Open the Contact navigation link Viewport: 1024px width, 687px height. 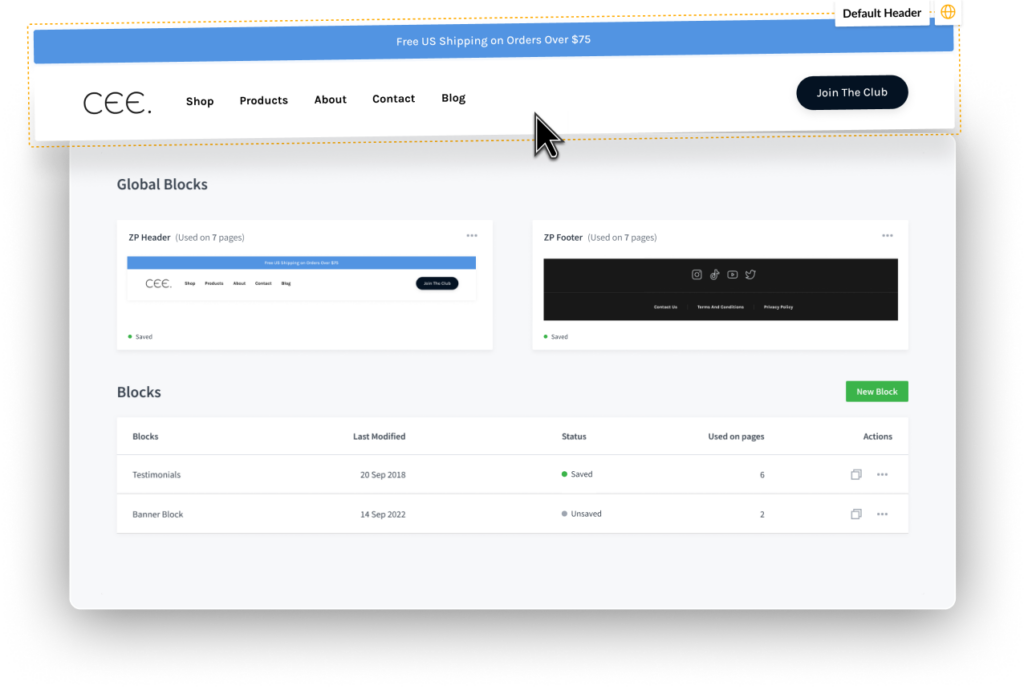pos(393,99)
